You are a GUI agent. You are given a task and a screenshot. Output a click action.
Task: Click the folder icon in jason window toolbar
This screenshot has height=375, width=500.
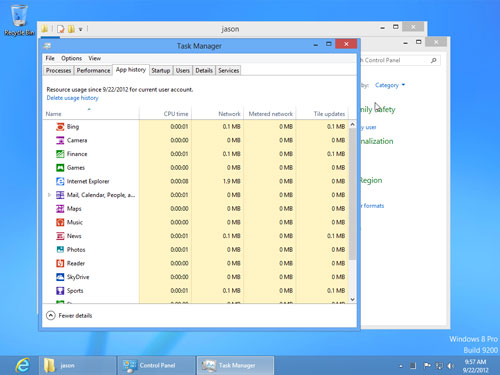45,29
